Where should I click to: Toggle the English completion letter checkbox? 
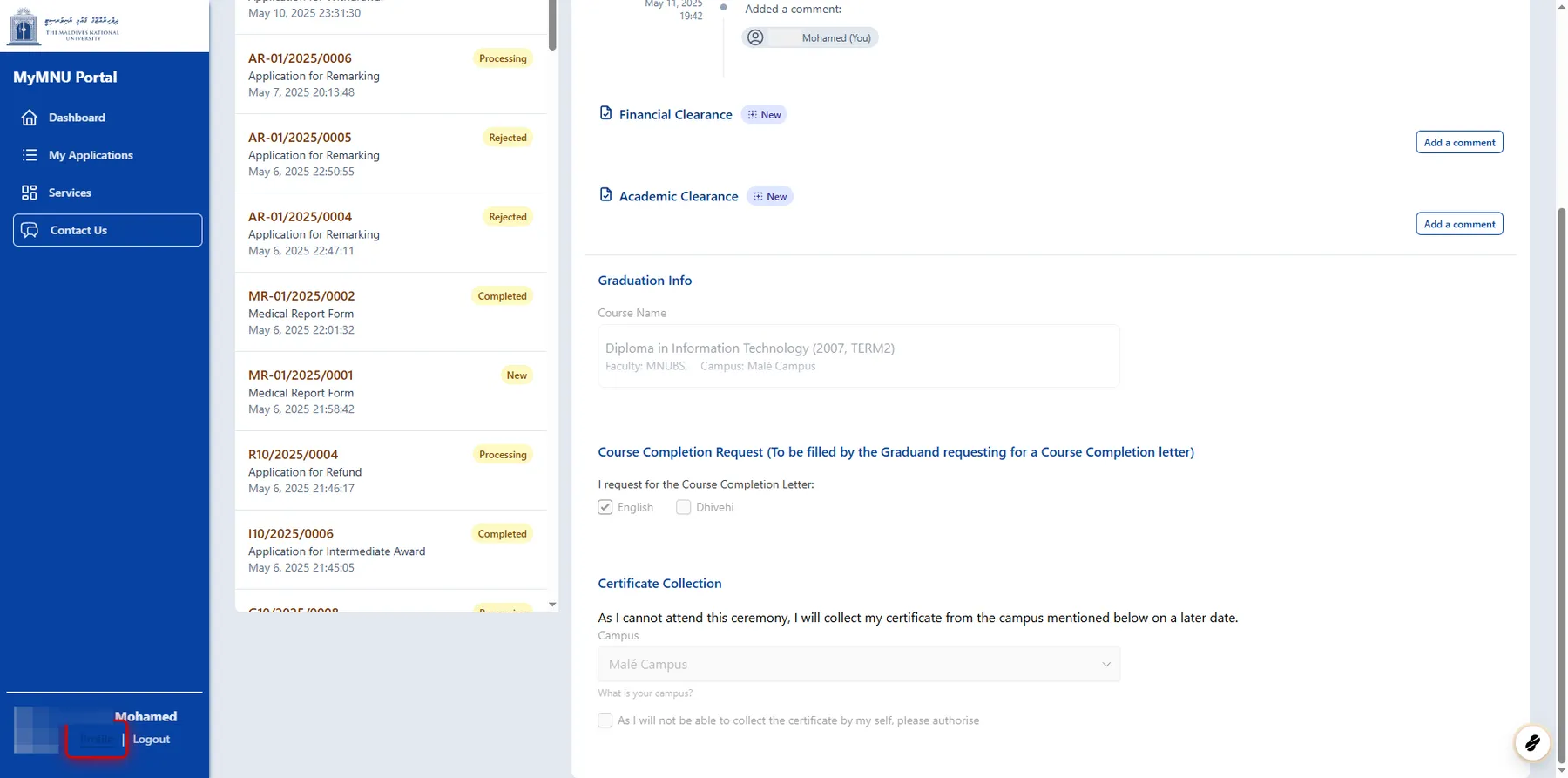[605, 507]
